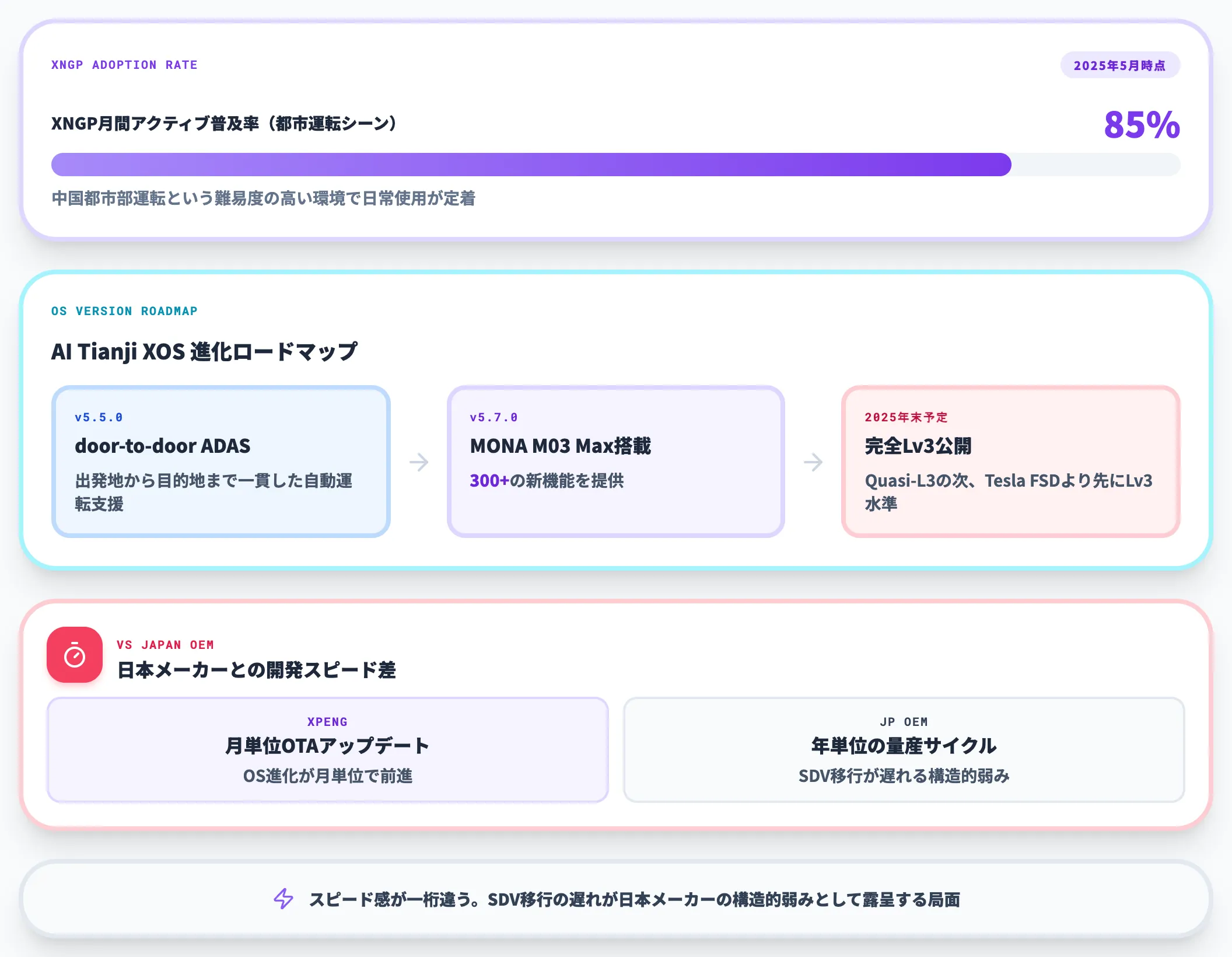
Task: Select the XPENG 月単位OTAアップデート card
Action: [328, 750]
